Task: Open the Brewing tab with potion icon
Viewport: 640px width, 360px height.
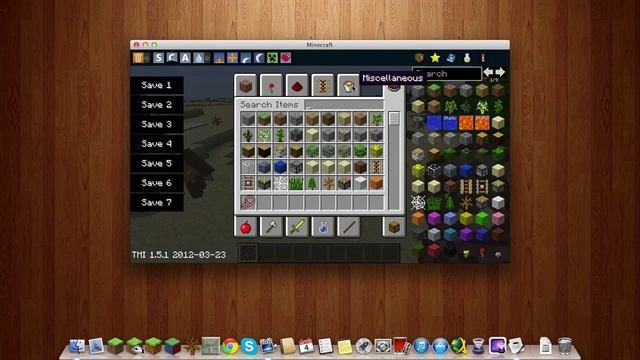Action: (323, 227)
